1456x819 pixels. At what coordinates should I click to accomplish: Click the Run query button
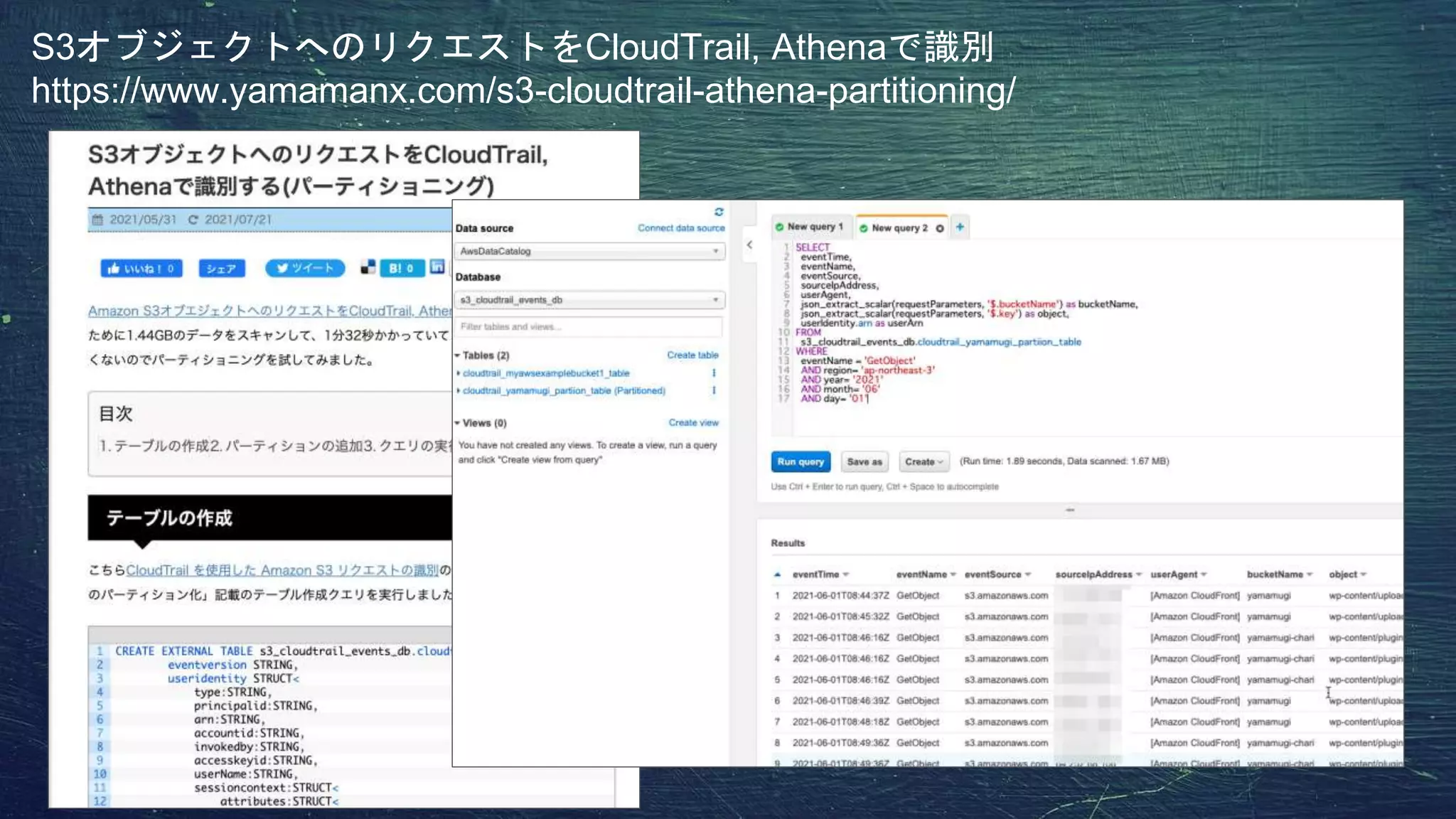[x=801, y=461]
